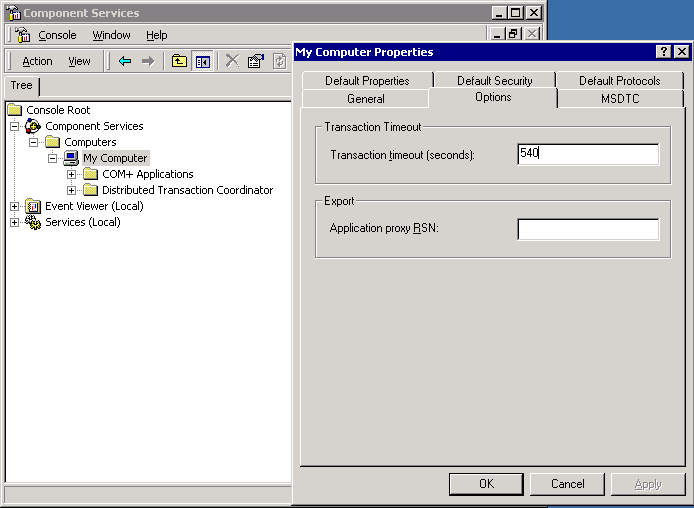Click the Cancel button

coord(567,484)
